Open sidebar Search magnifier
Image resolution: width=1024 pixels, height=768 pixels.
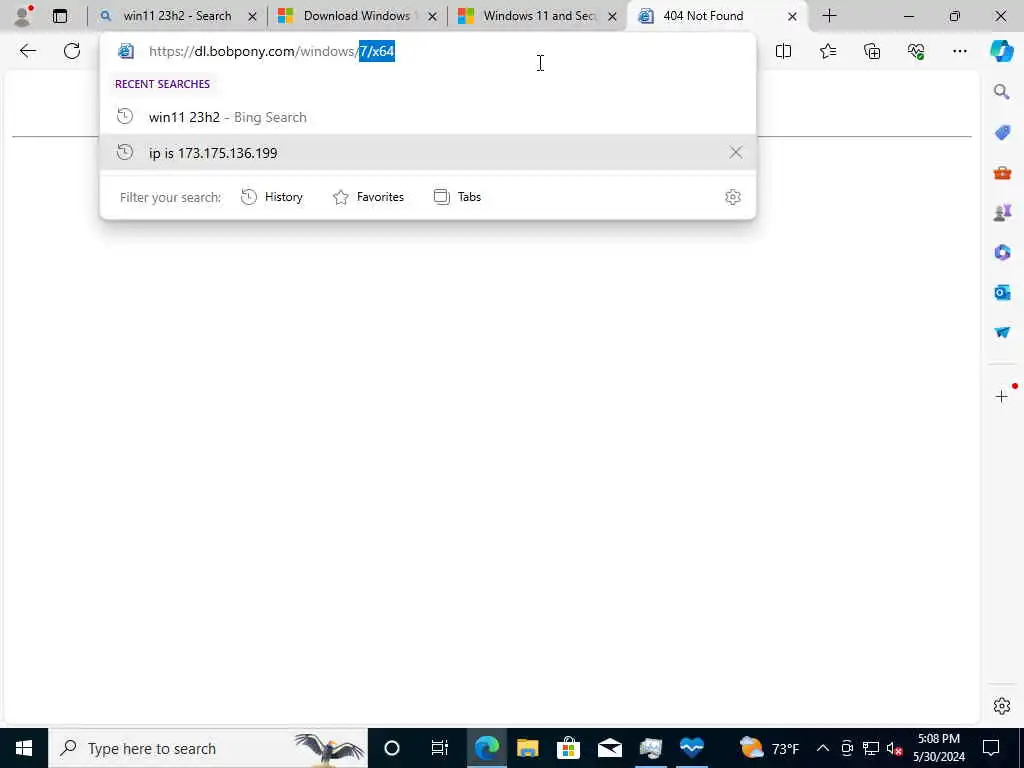(x=1002, y=92)
